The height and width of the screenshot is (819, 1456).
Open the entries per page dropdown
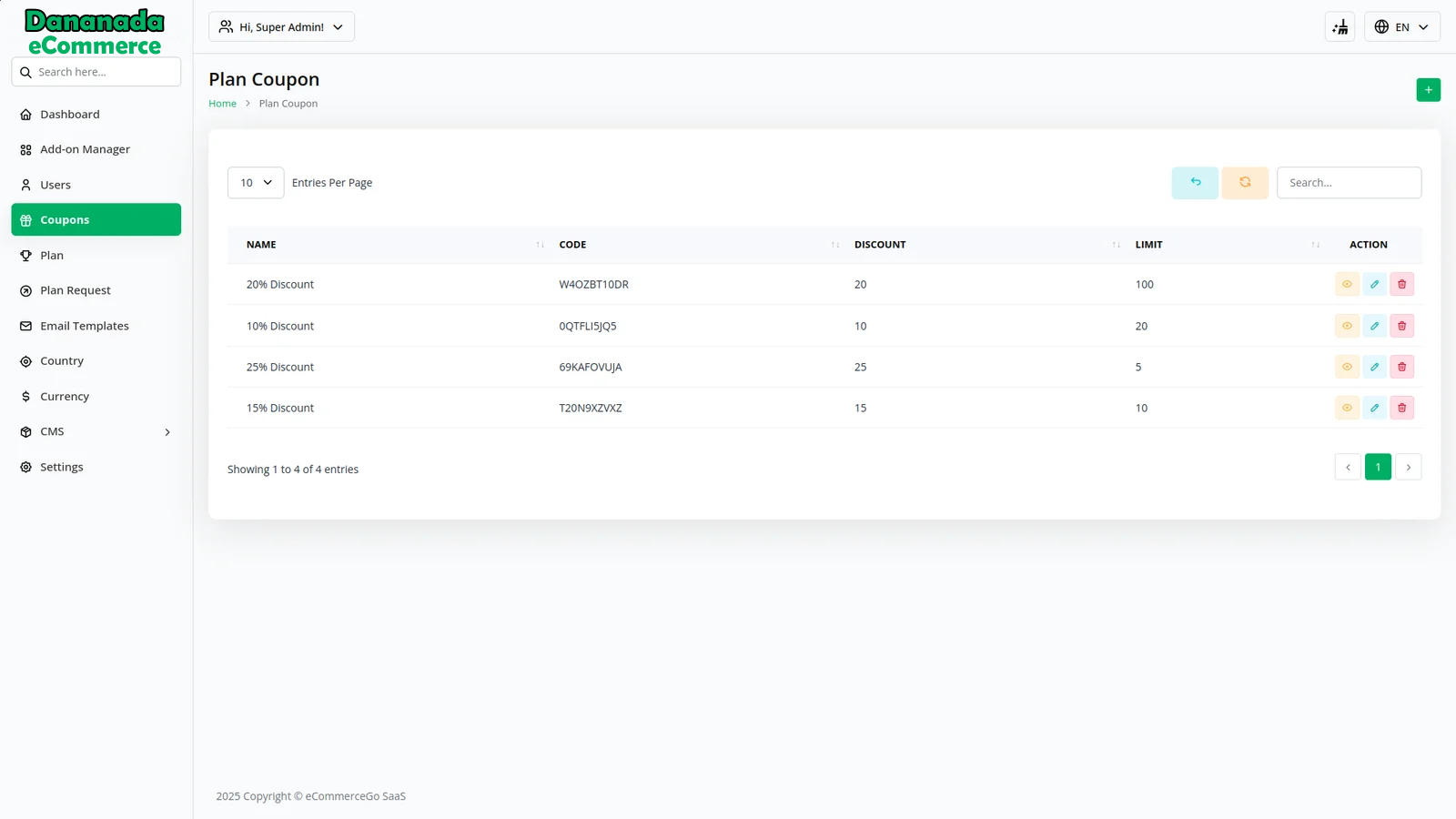click(256, 183)
